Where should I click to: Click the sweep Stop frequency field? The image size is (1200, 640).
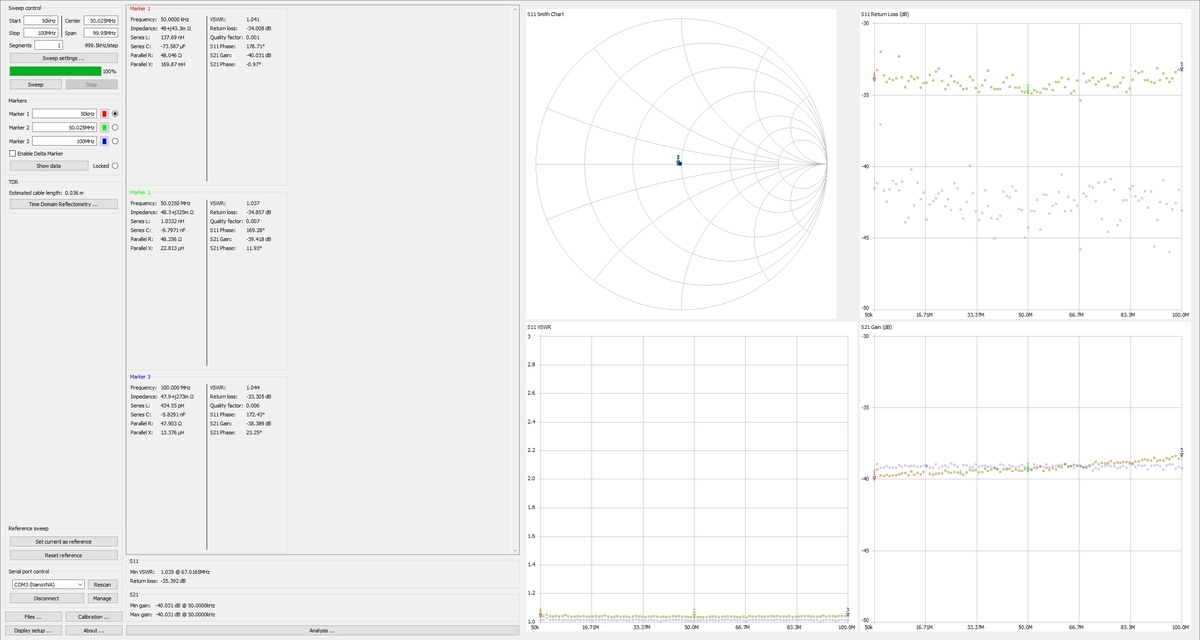(41, 33)
